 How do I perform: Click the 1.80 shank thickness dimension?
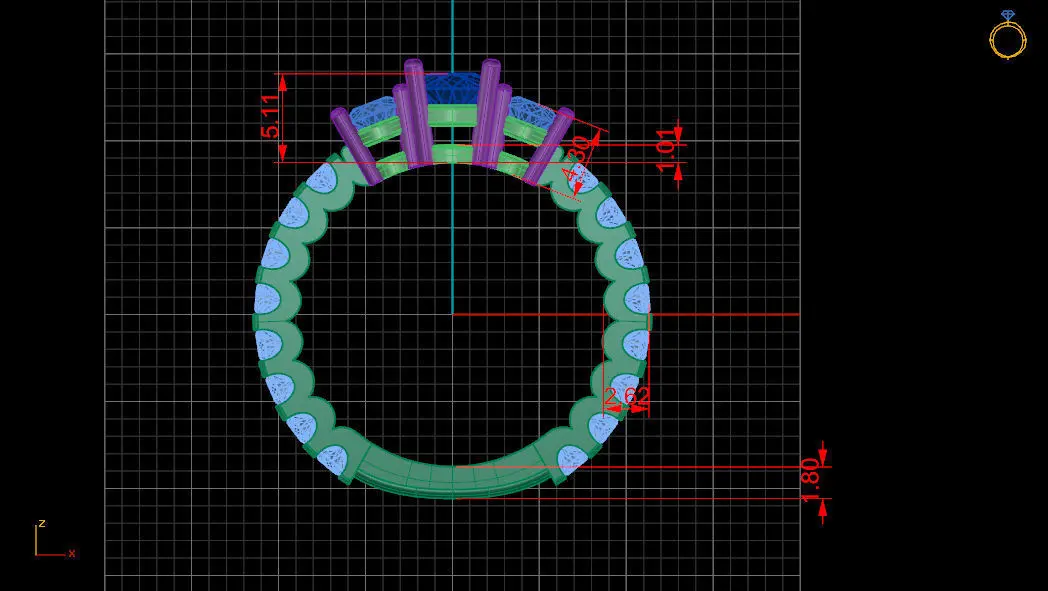pos(809,481)
